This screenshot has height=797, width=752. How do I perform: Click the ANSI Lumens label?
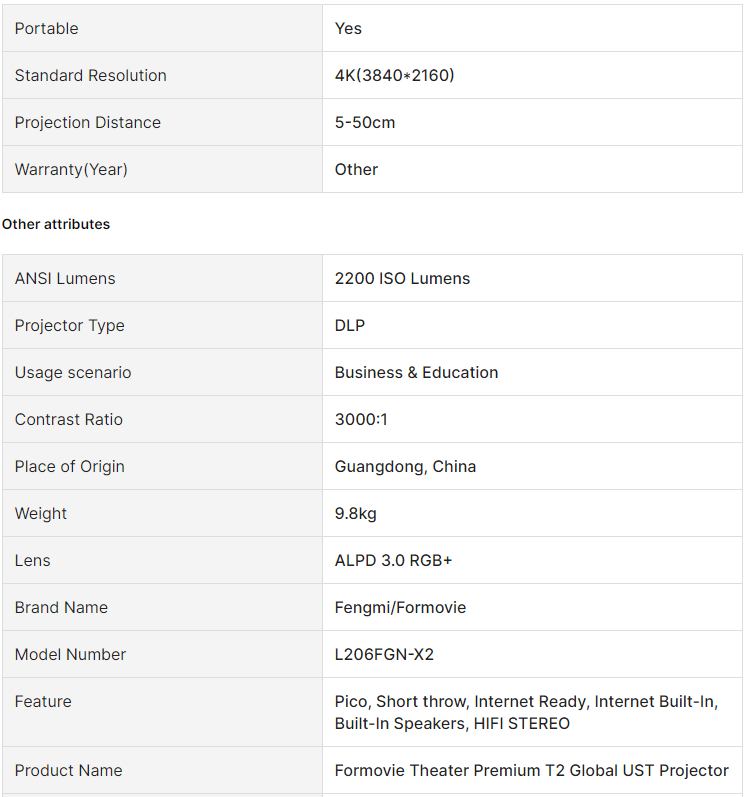(65, 278)
